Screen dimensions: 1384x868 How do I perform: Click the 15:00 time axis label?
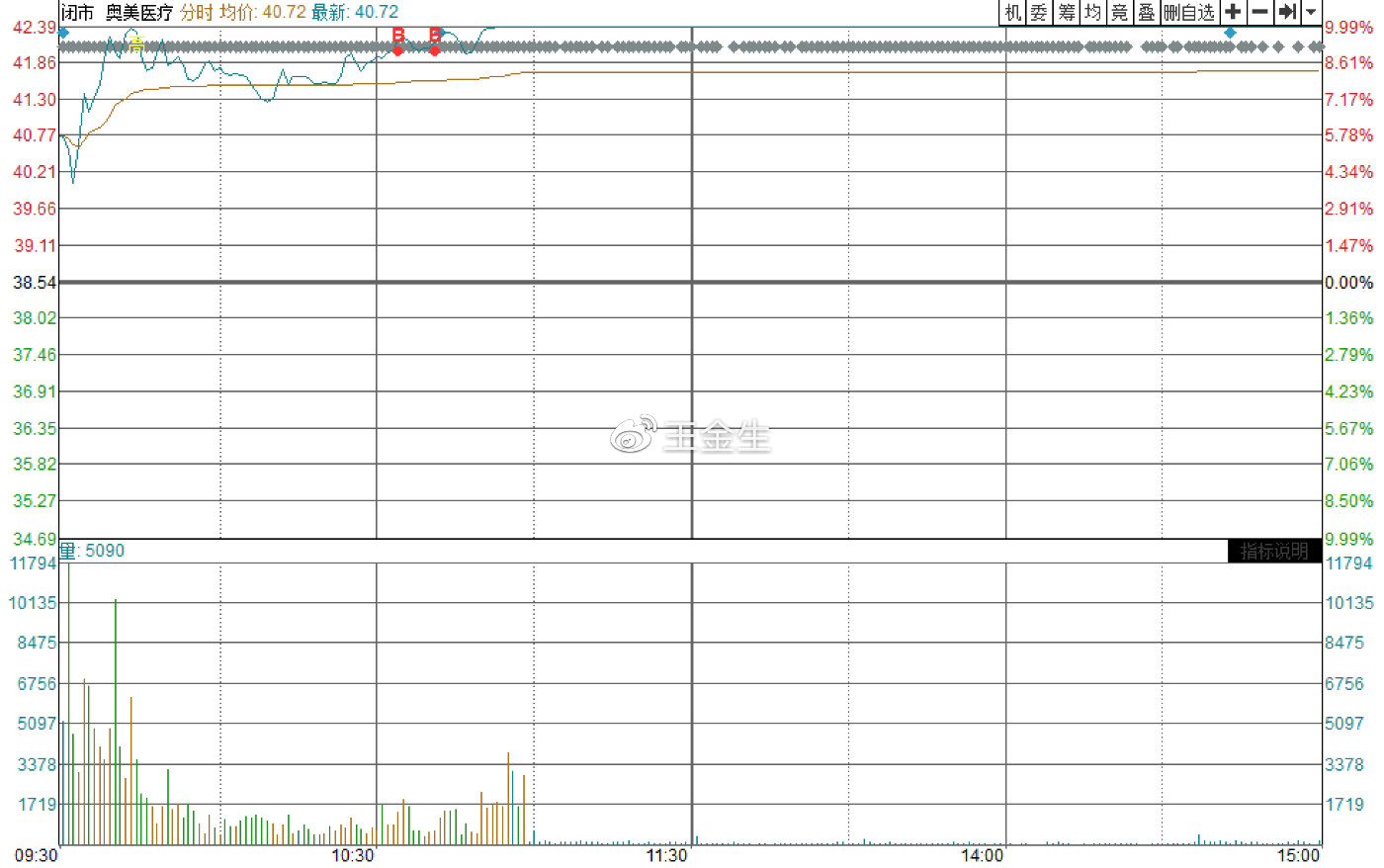pyautogui.click(x=1299, y=855)
